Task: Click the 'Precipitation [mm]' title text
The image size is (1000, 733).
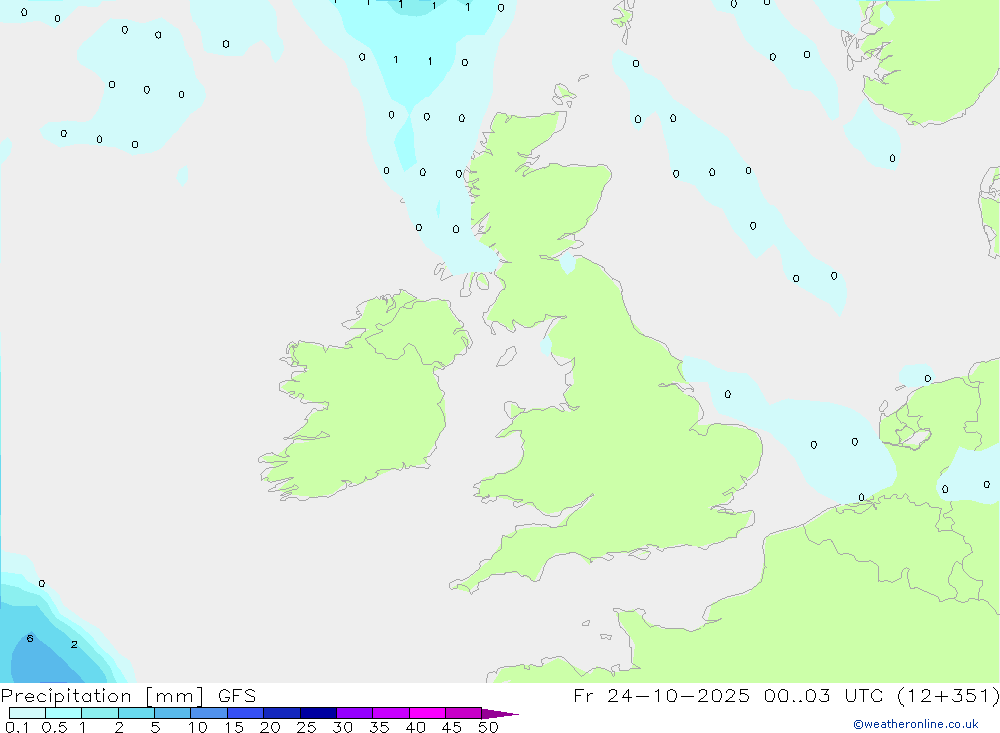Action: click(102, 696)
